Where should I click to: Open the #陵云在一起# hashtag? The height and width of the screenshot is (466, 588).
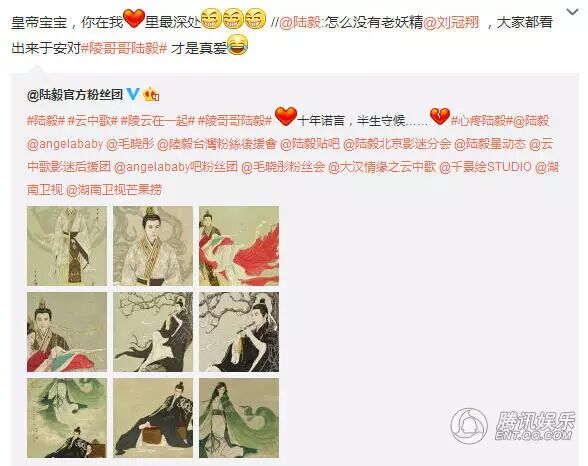pos(158,121)
